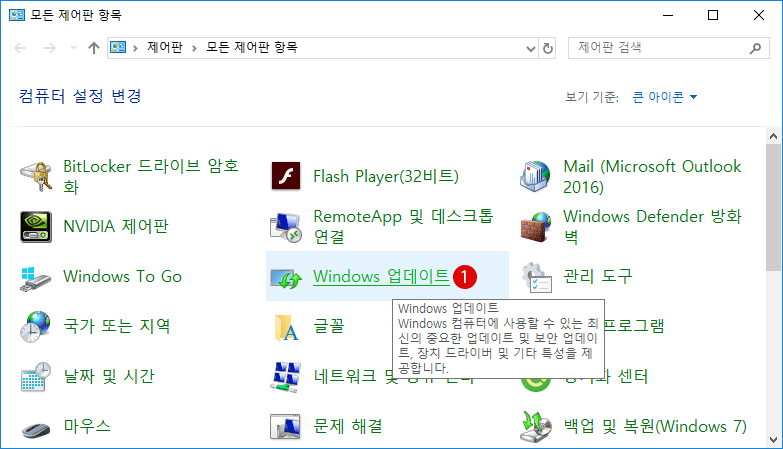Open 날짜 및 시간 link

pyautogui.click(x=109, y=376)
